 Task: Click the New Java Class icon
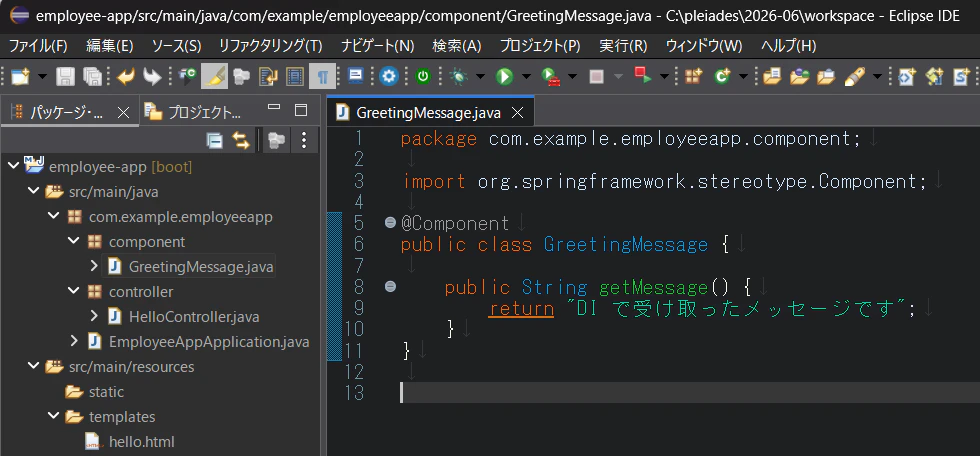click(722, 76)
